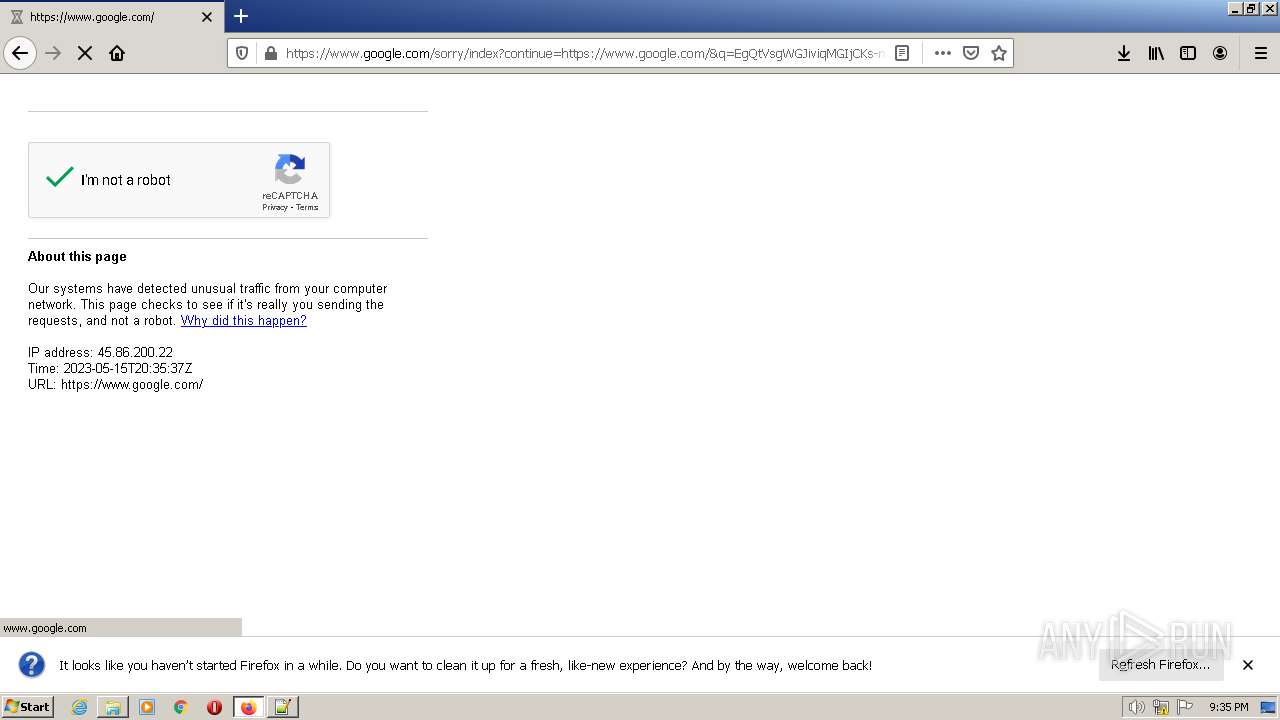Dismiss the Firefox refresh notification bar
The width and height of the screenshot is (1280, 720).
point(1248,665)
